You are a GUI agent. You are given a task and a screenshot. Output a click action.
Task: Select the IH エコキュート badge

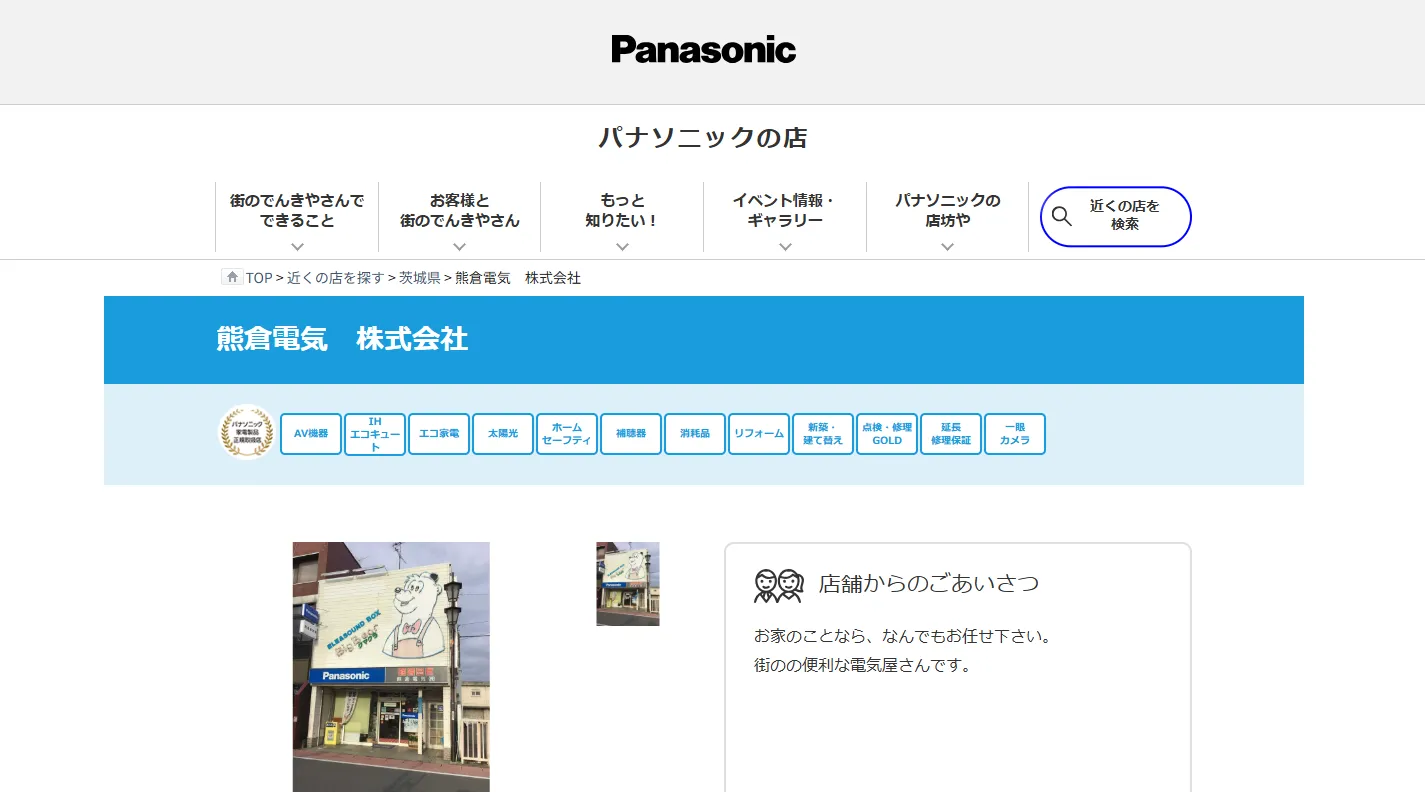tap(375, 434)
